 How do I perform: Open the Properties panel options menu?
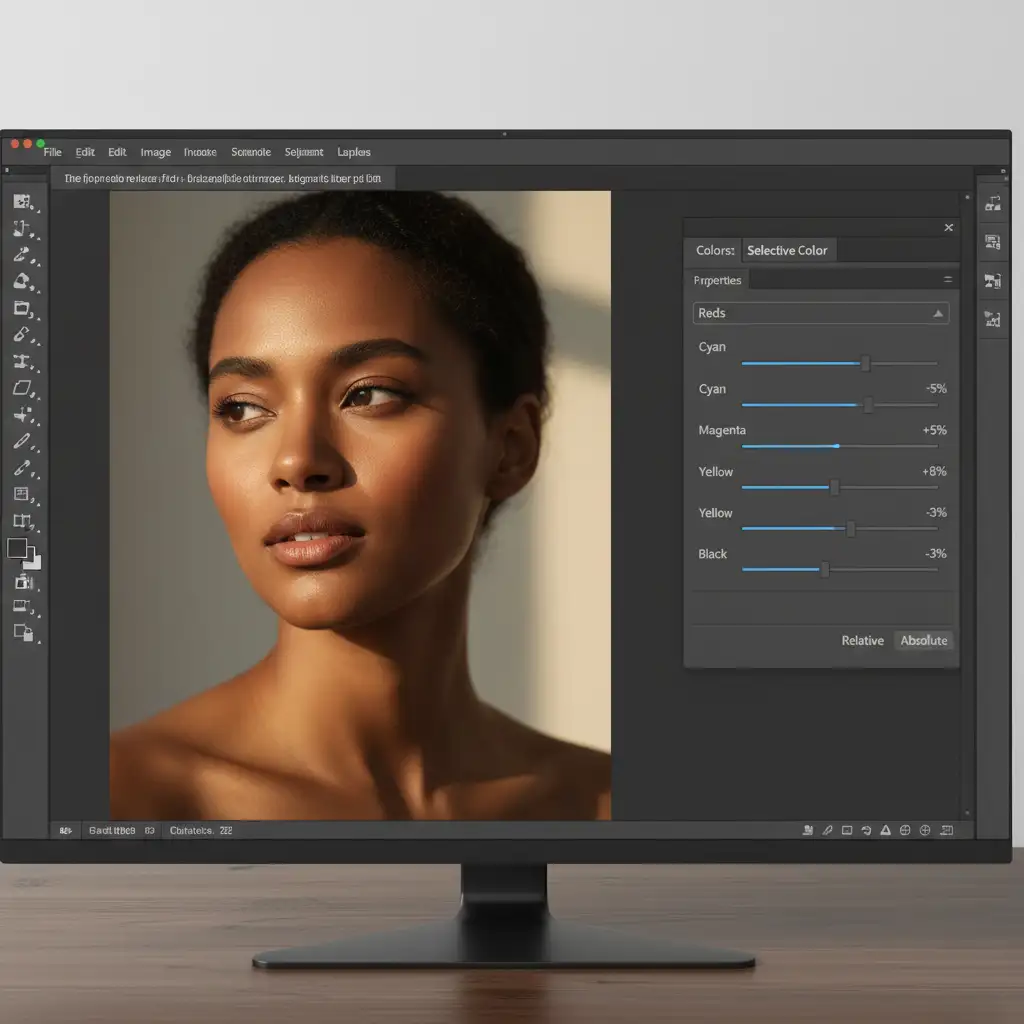click(947, 280)
